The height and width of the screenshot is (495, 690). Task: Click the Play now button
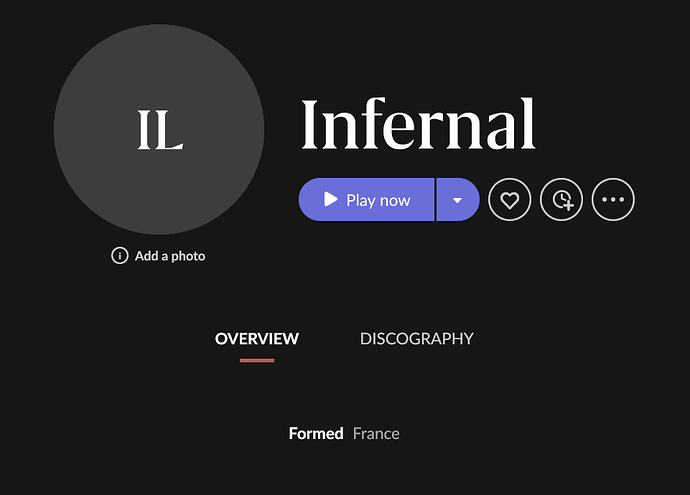(x=367, y=200)
